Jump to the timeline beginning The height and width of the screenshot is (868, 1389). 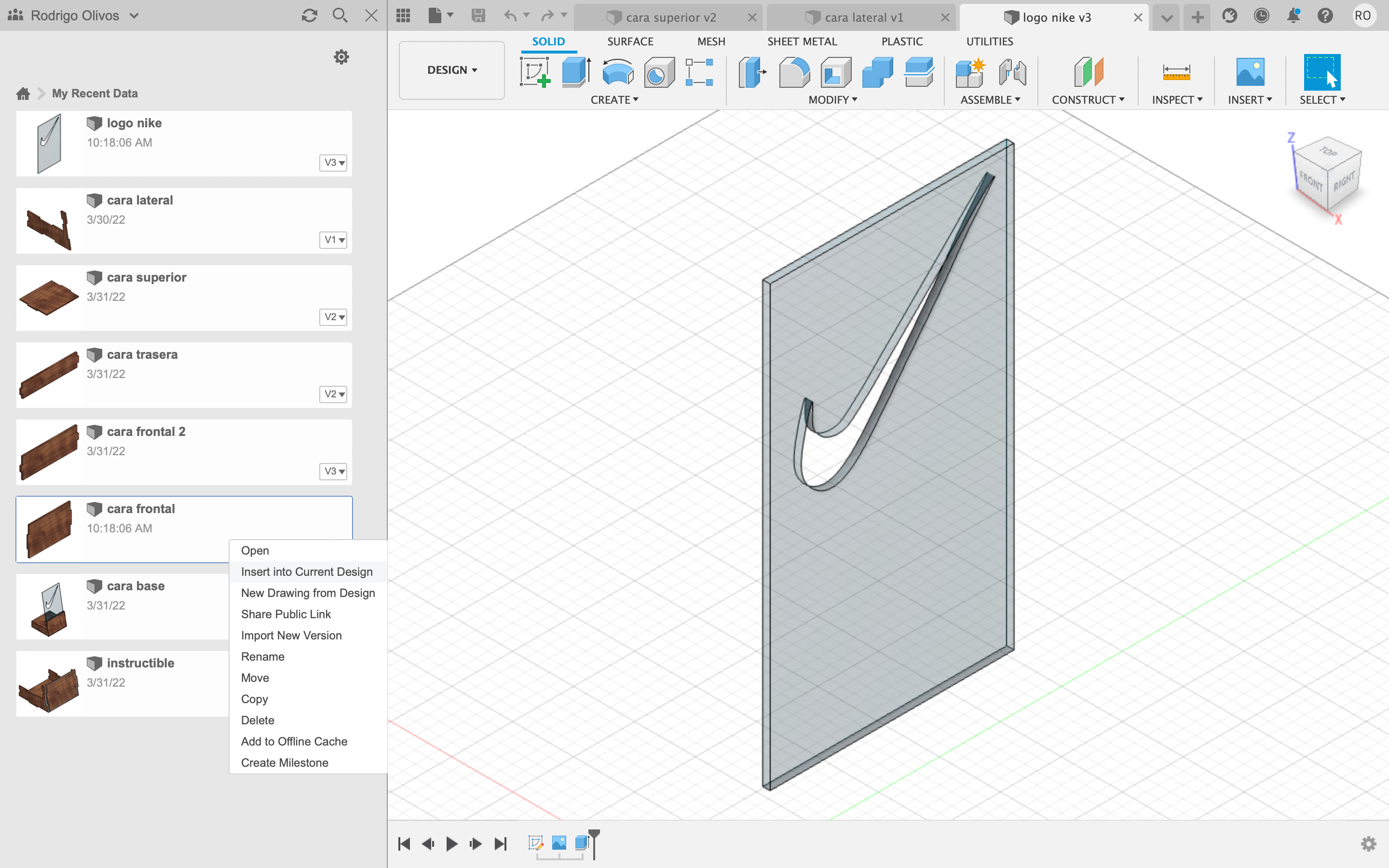pyautogui.click(x=404, y=843)
